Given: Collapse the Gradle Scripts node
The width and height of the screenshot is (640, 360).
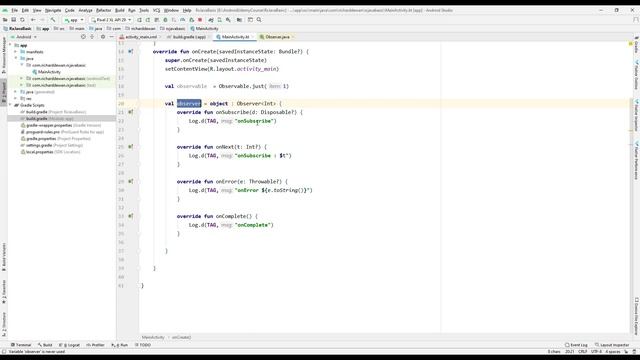Looking at the screenshot, I should click(x=11, y=105).
